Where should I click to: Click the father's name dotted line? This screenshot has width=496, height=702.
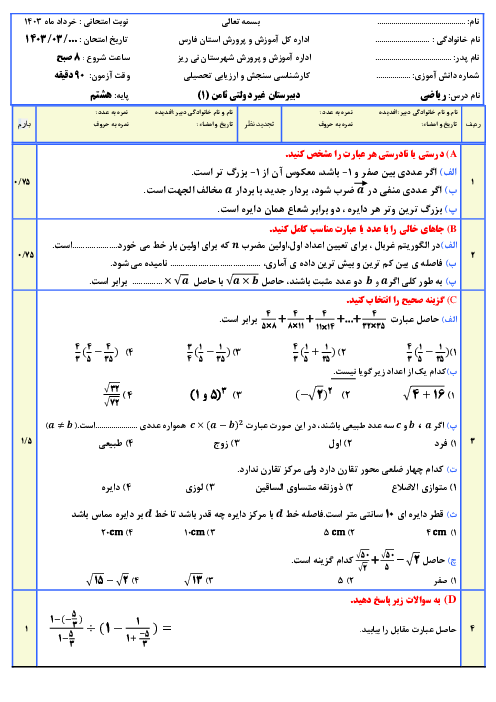pos(413,58)
